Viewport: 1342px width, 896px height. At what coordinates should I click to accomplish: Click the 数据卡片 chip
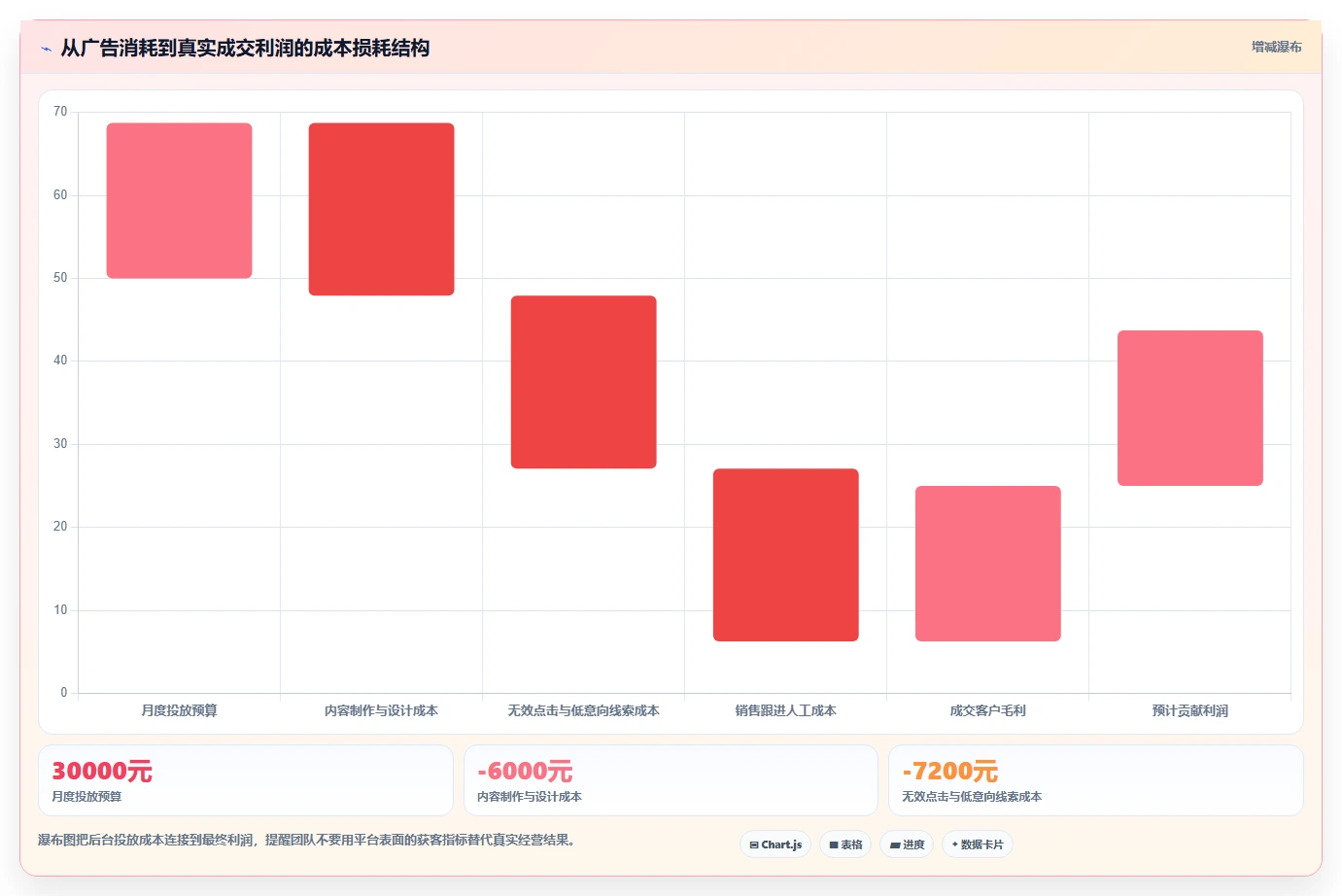tap(978, 844)
